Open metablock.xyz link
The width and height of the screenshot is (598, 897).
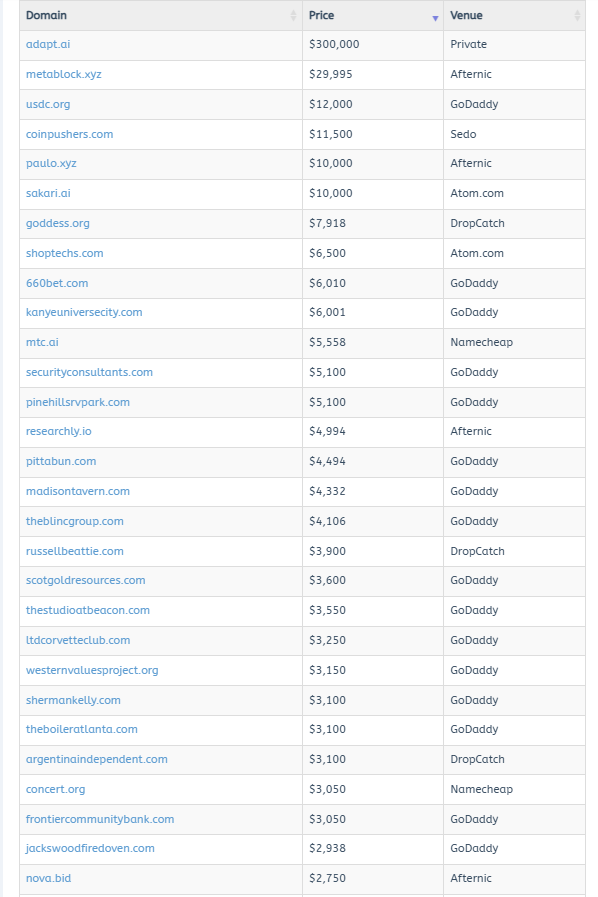(64, 74)
